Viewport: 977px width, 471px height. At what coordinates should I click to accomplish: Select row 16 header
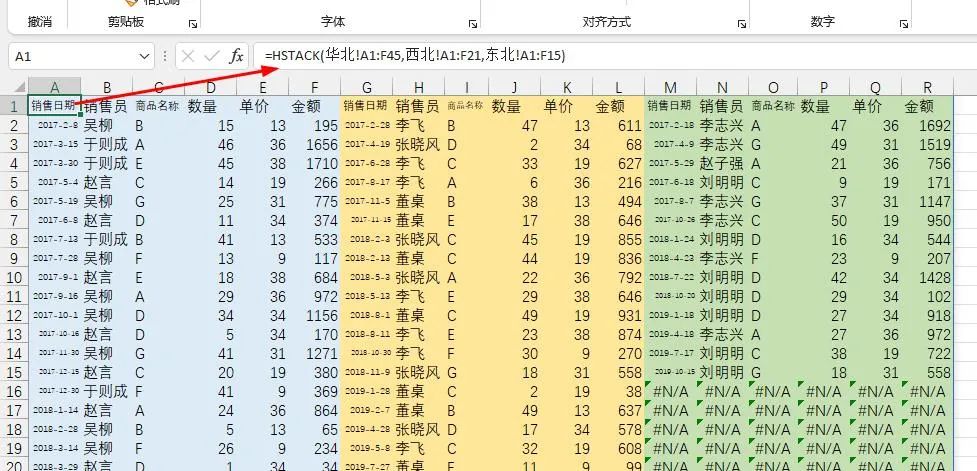coord(14,391)
